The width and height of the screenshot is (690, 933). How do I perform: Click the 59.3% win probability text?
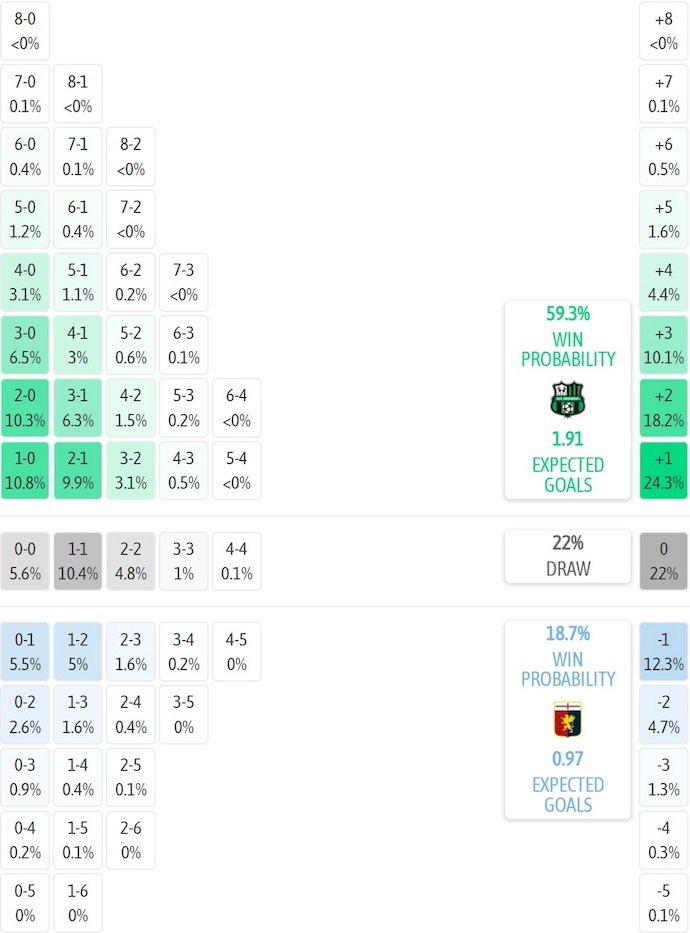pyautogui.click(x=567, y=313)
